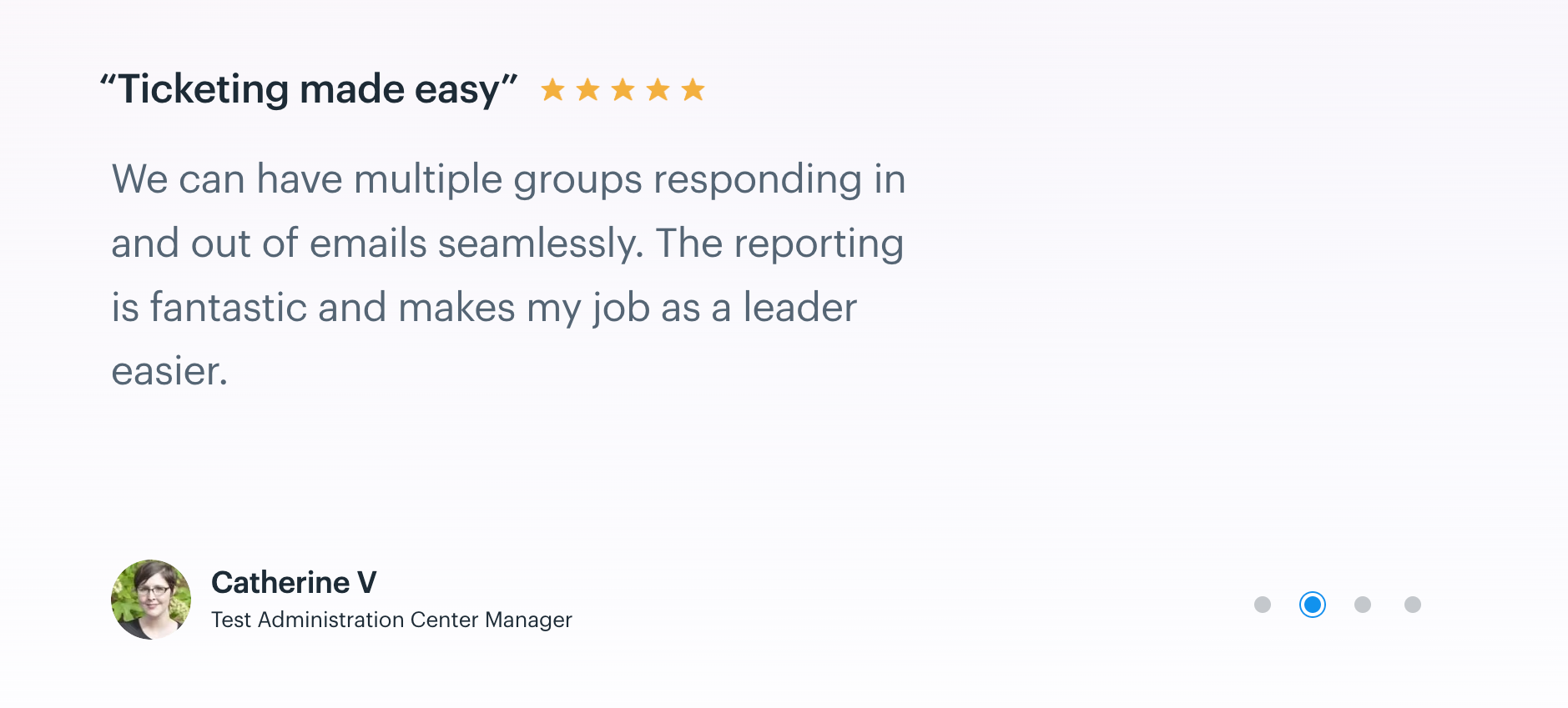Image resolution: width=1568 pixels, height=708 pixels.
Task: Click the second gold star icon
Action: pos(589,88)
